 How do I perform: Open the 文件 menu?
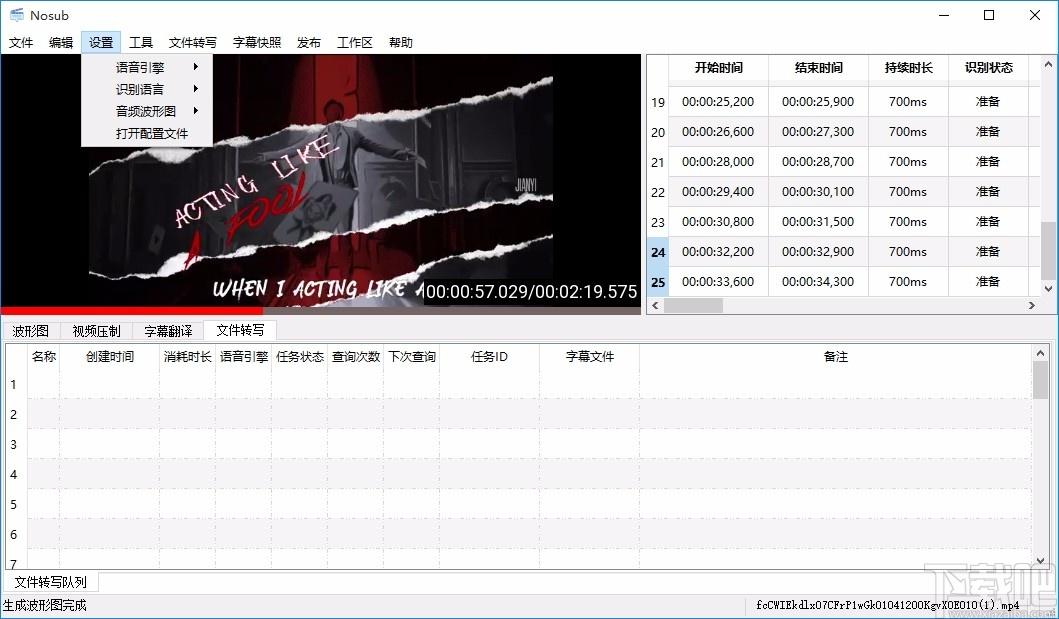[21, 43]
